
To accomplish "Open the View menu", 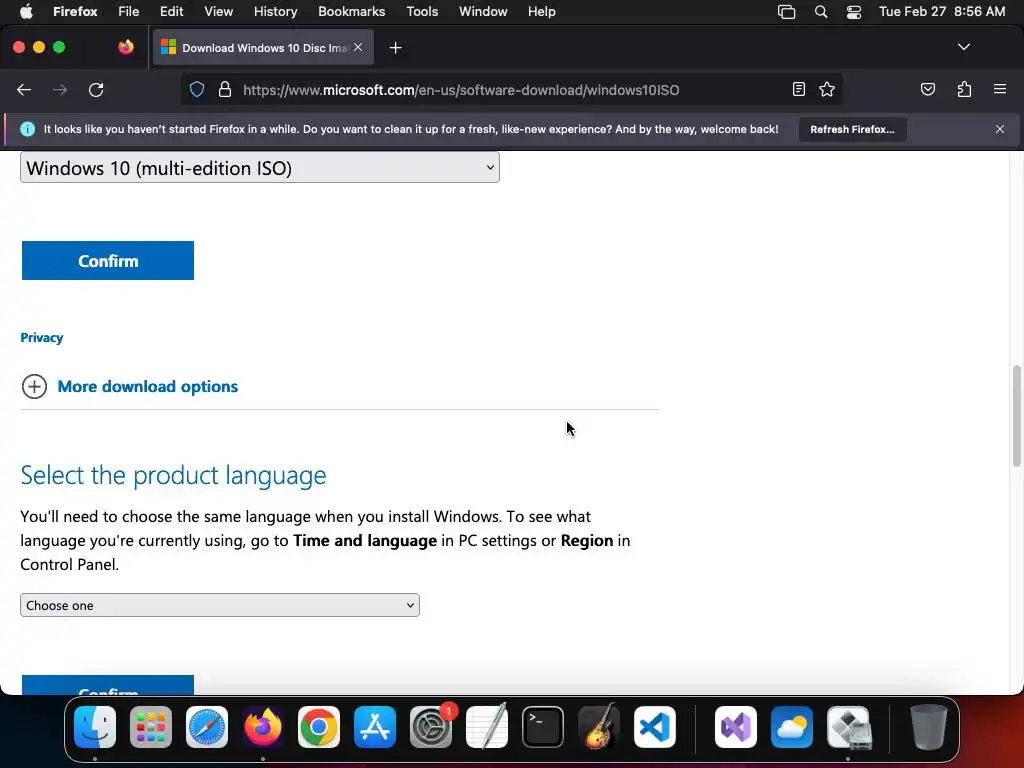I will pos(218,12).
